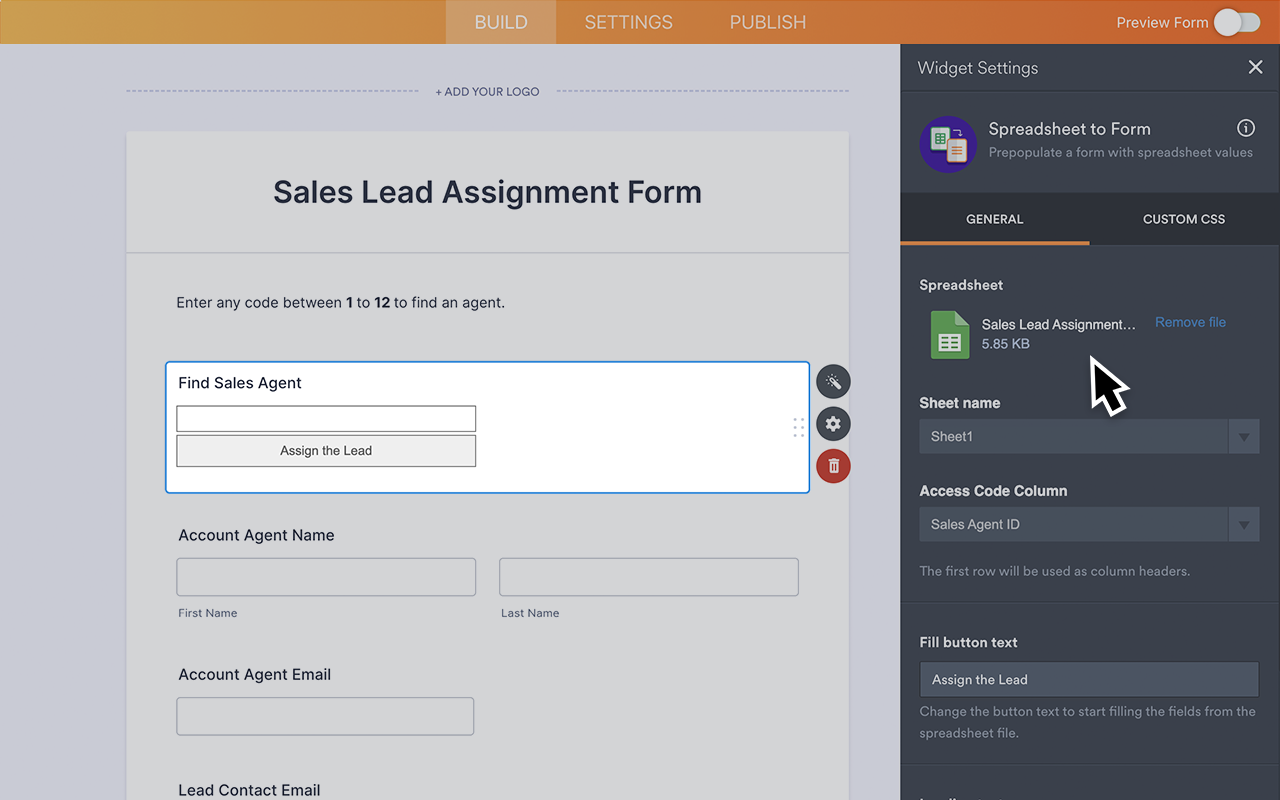Delete the widget using the red trash icon
Image resolution: width=1280 pixels, height=800 pixels.
(833, 466)
